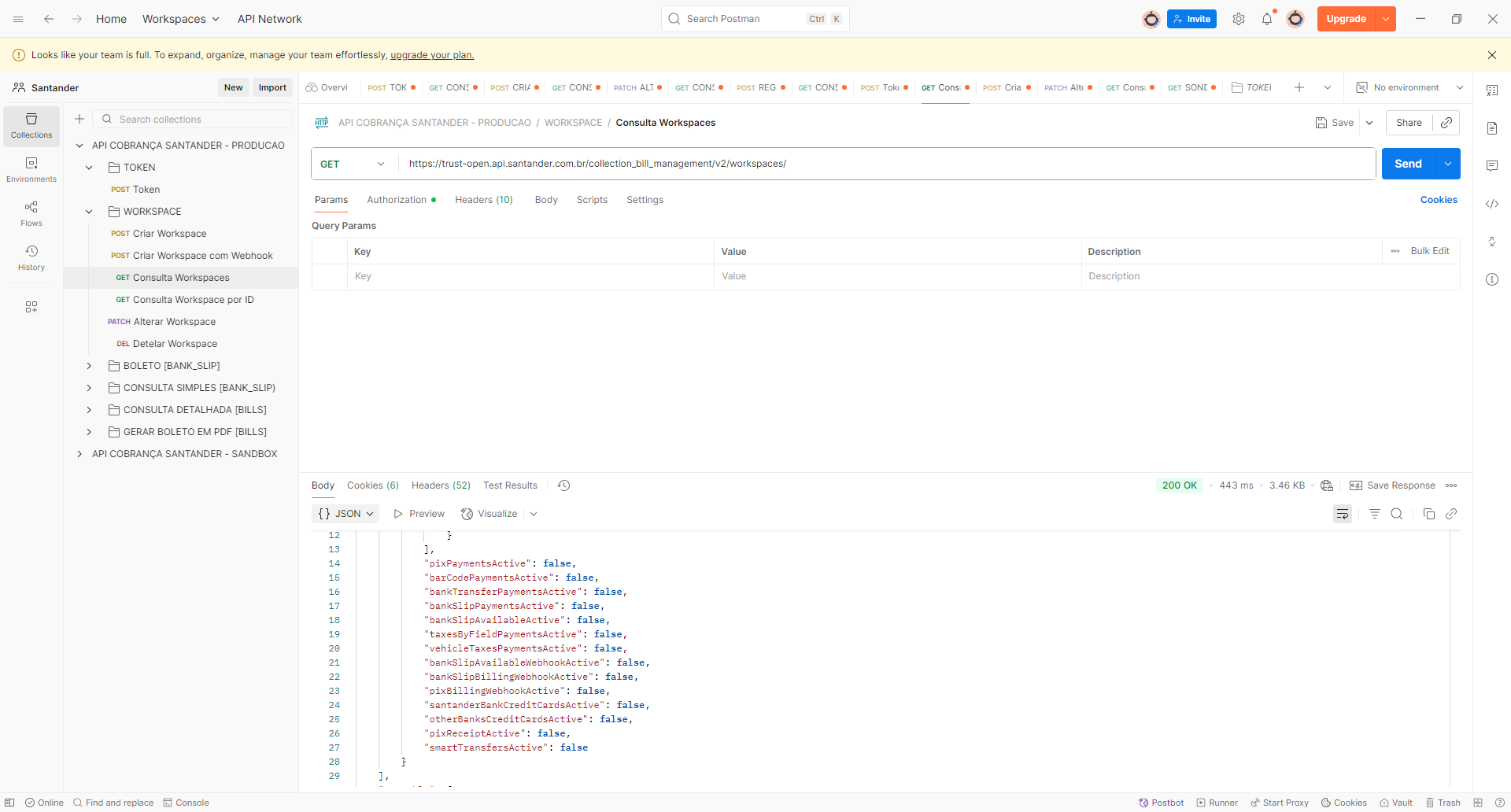Open the HTTP method GET dropdown
The width and height of the screenshot is (1511, 812).
[353, 164]
